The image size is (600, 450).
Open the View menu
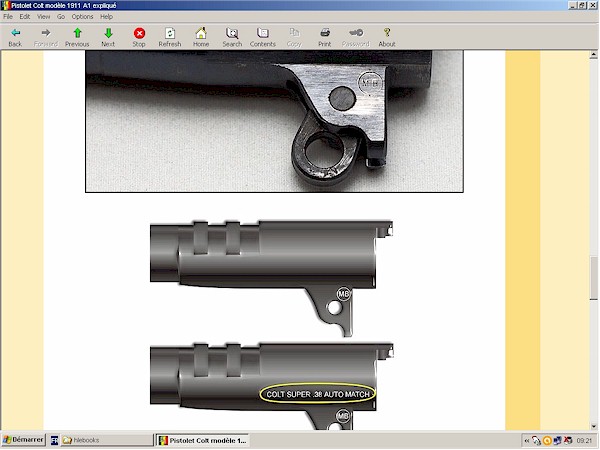pos(44,16)
